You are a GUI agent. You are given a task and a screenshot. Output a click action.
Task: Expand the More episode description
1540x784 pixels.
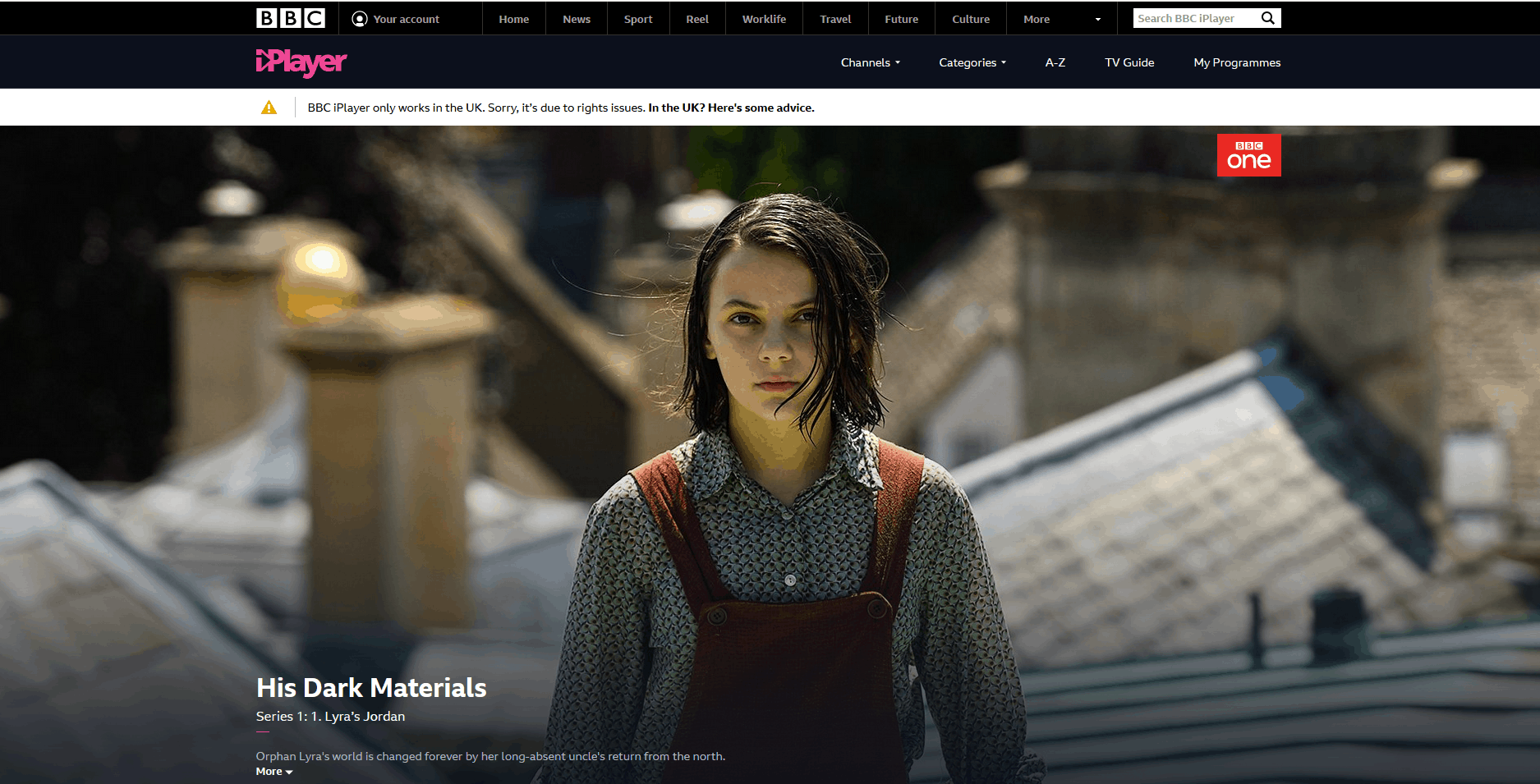coord(274,772)
